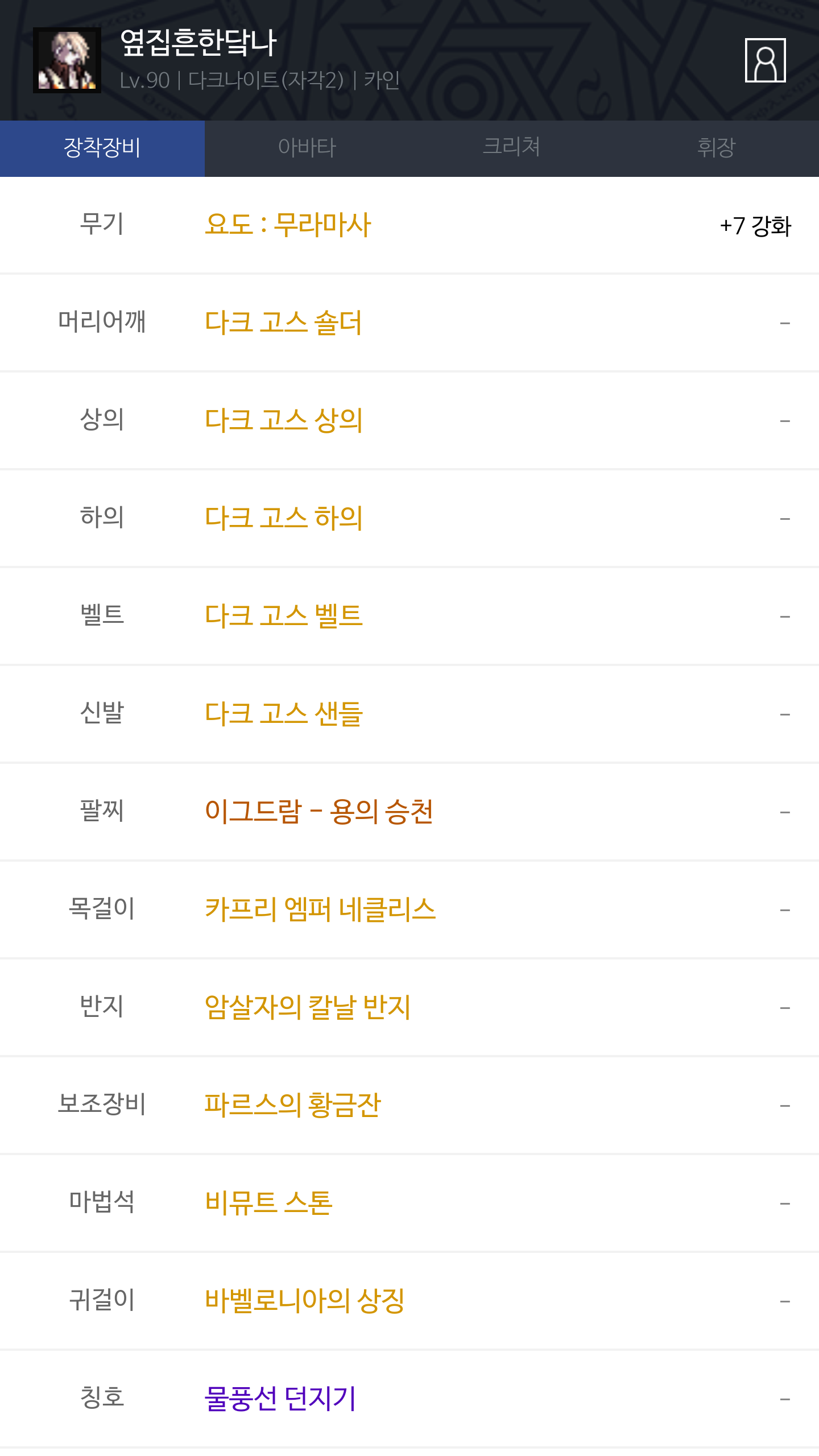Open the character avatar thumbnail
This screenshot has height=1456, width=819.
tap(67, 60)
